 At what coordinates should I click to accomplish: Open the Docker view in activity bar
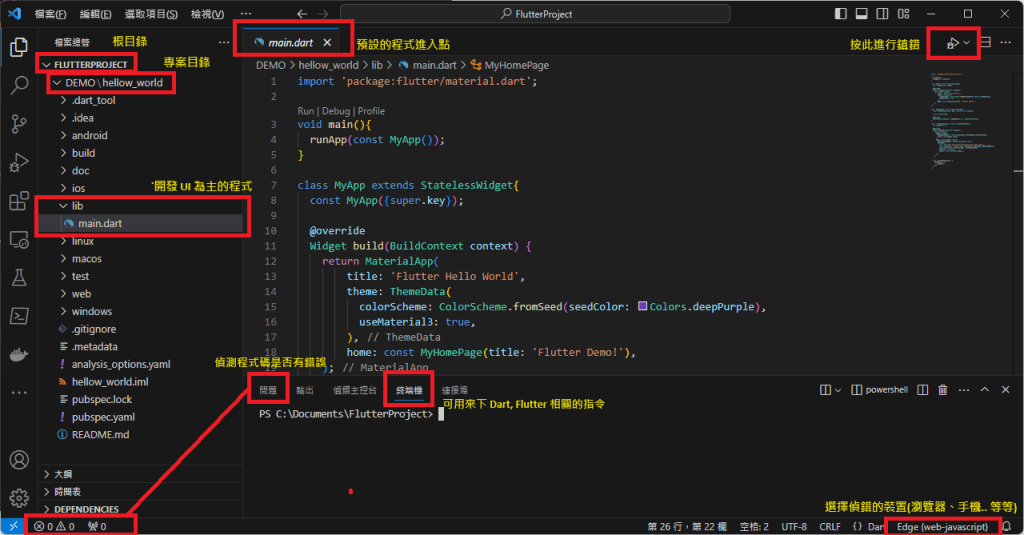point(18,356)
